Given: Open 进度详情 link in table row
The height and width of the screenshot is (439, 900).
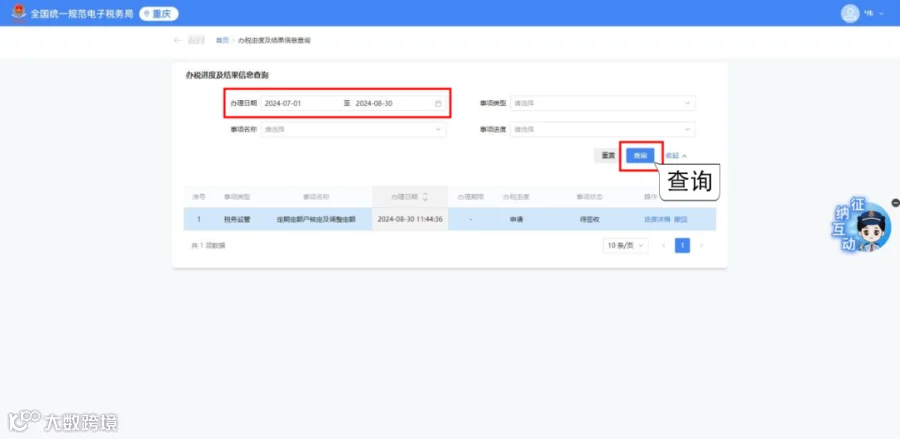Looking at the screenshot, I should 657,219.
